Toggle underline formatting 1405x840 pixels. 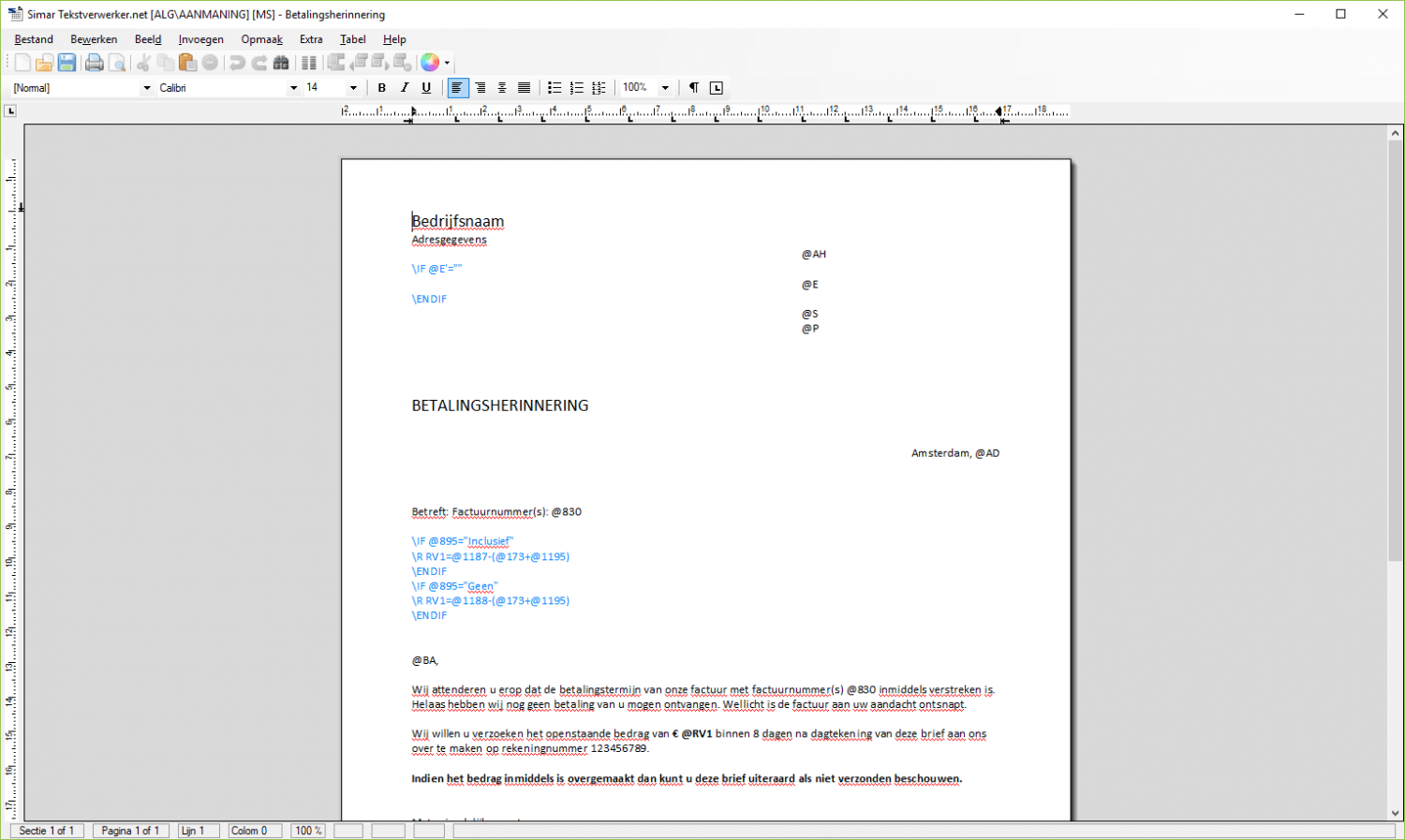(x=426, y=88)
